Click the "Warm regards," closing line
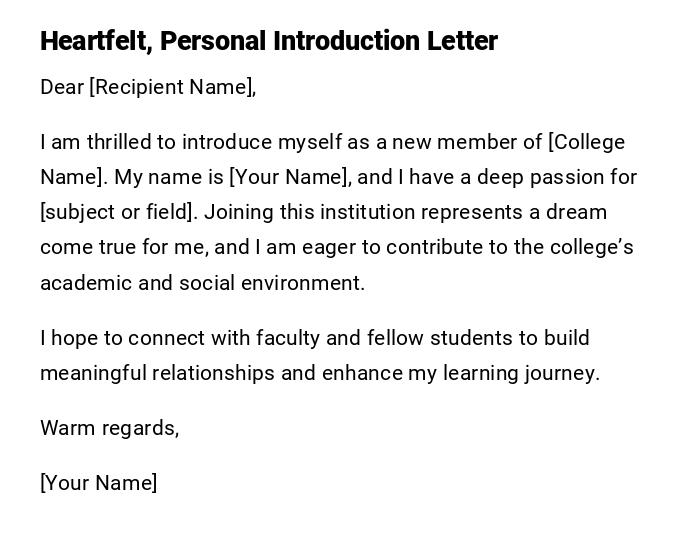The height and width of the screenshot is (546, 700). click(x=109, y=428)
